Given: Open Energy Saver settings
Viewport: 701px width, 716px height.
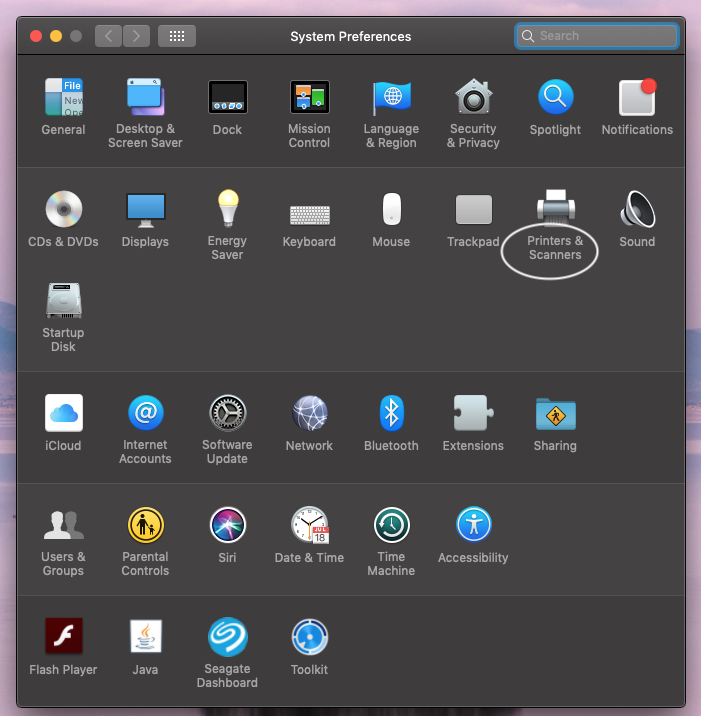Looking at the screenshot, I should [x=227, y=208].
